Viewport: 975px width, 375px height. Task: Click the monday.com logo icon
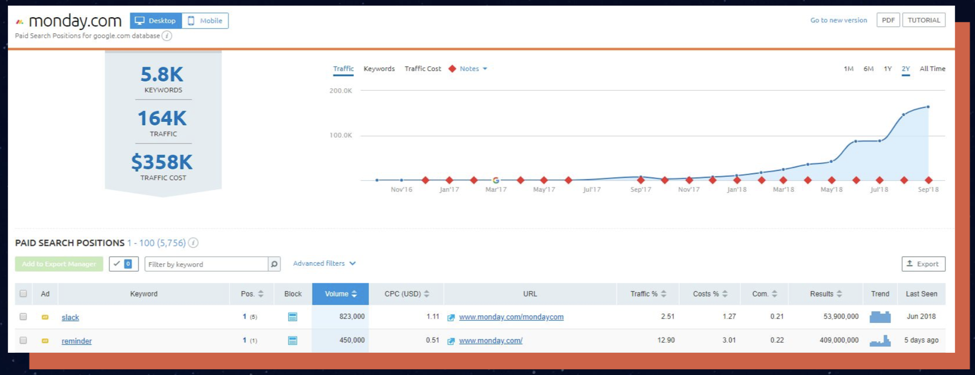click(19, 22)
